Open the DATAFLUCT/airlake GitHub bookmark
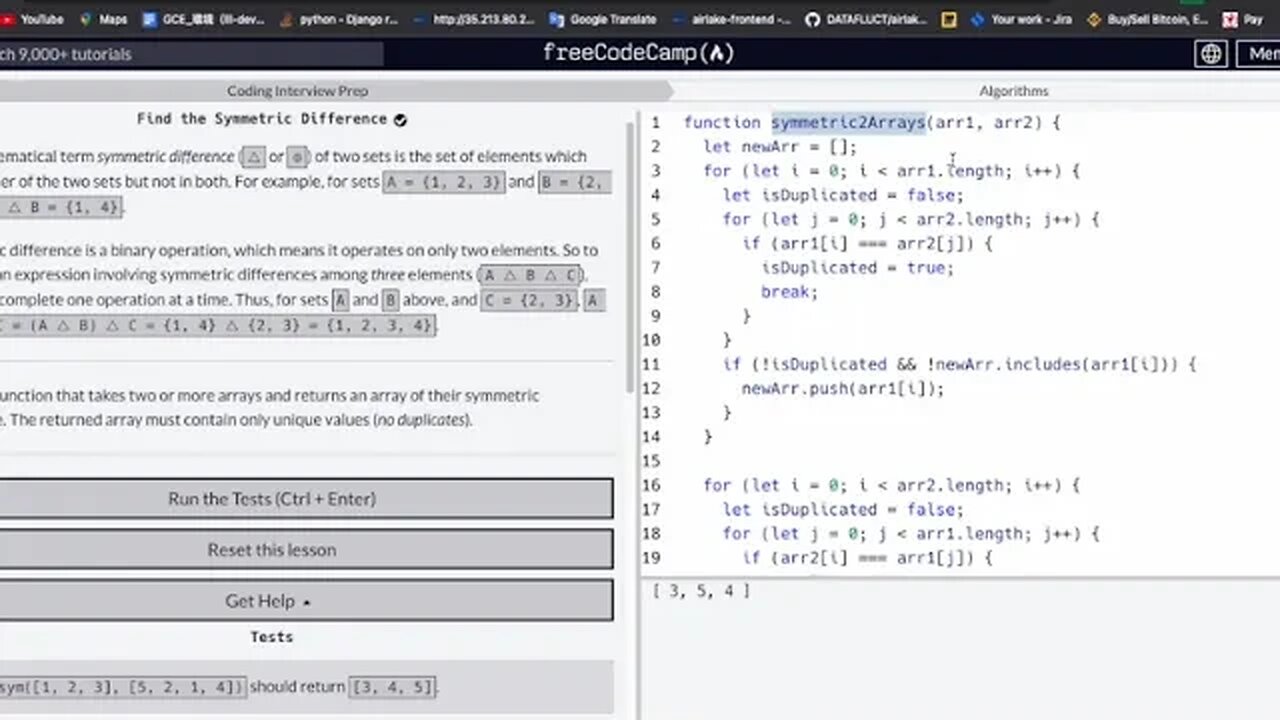1280x720 pixels. [x=867, y=19]
